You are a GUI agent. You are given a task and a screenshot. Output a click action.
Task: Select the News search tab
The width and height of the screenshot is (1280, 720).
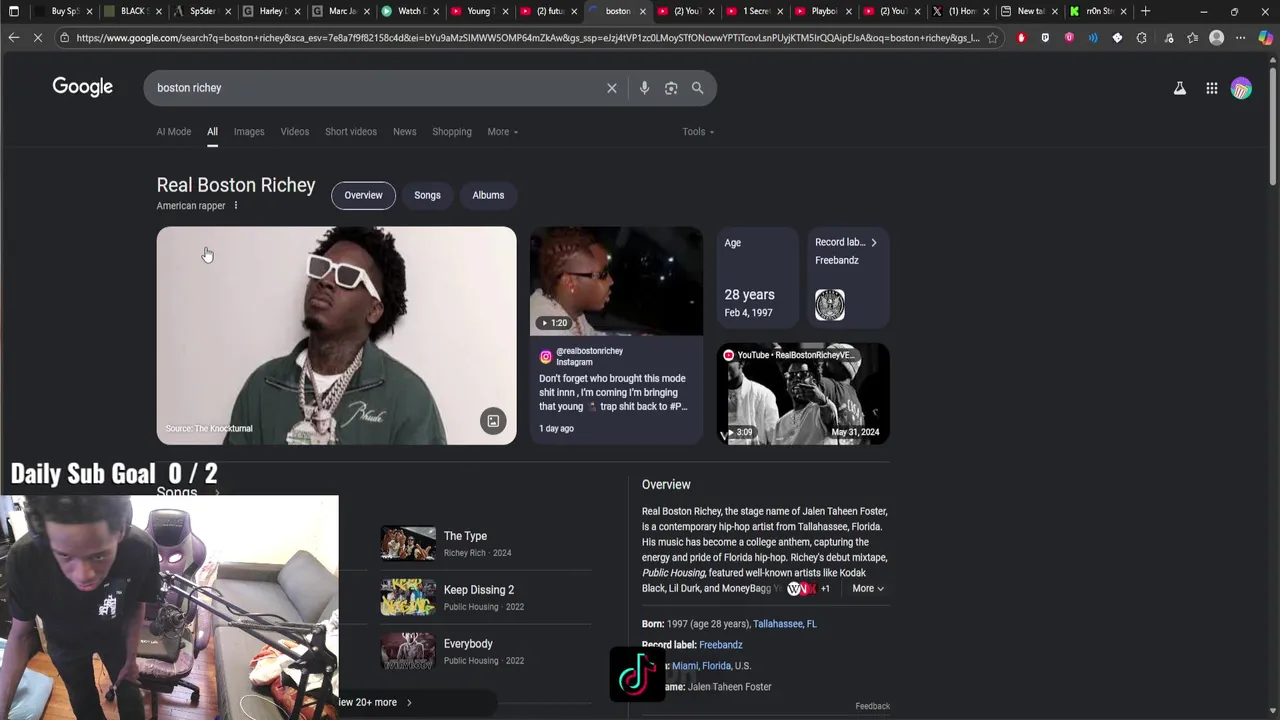[404, 132]
